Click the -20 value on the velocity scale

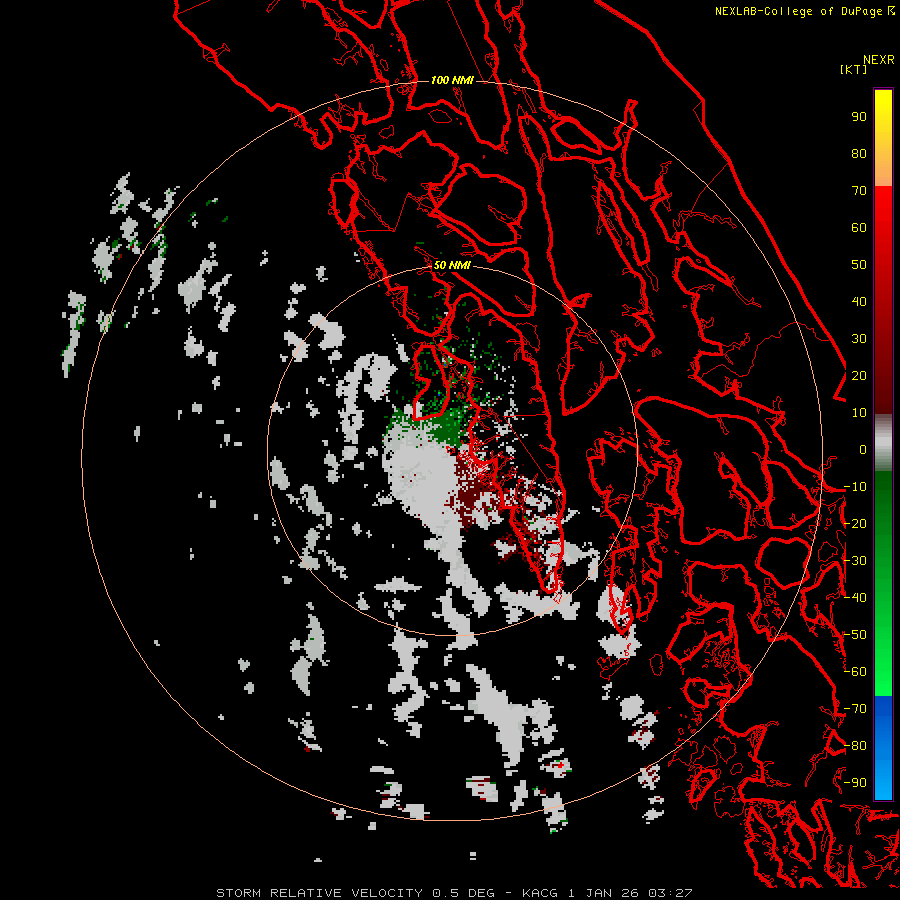(x=855, y=524)
